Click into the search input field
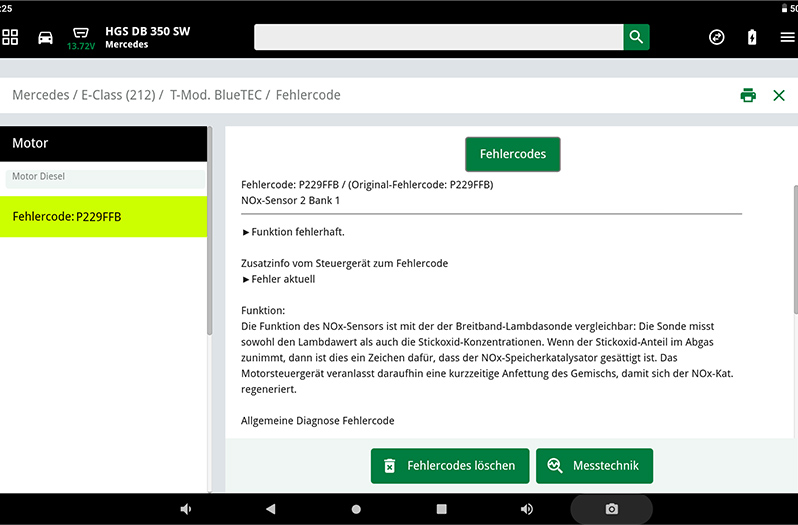Viewport: 798px width, 525px height. pyautogui.click(x=438, y=37)
